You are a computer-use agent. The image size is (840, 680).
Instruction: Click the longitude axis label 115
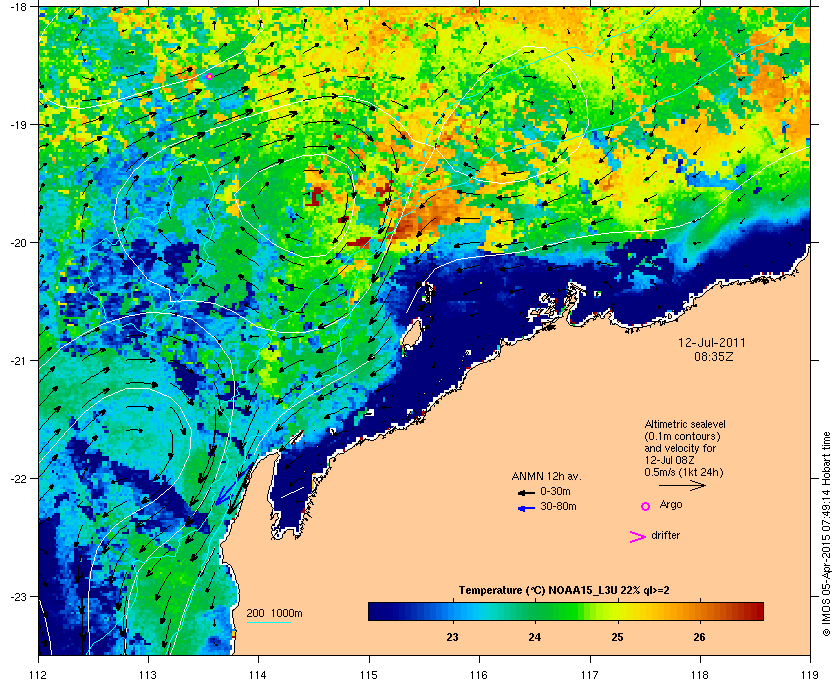(x=369, y=674)
